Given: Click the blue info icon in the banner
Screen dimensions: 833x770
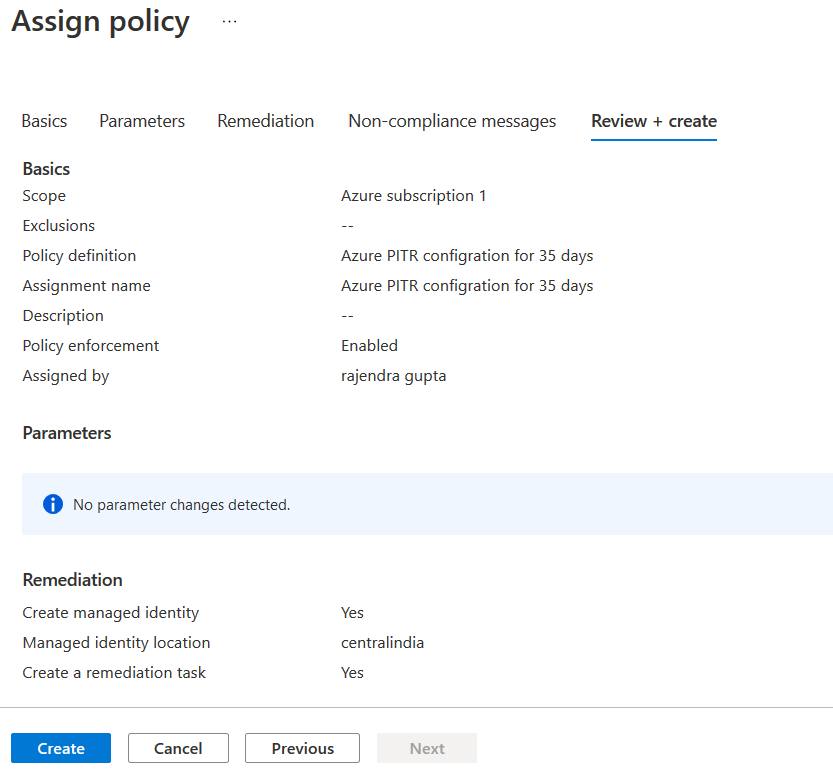Looking at the screenshot, I should pyautogui.click(x=53, y=504).
